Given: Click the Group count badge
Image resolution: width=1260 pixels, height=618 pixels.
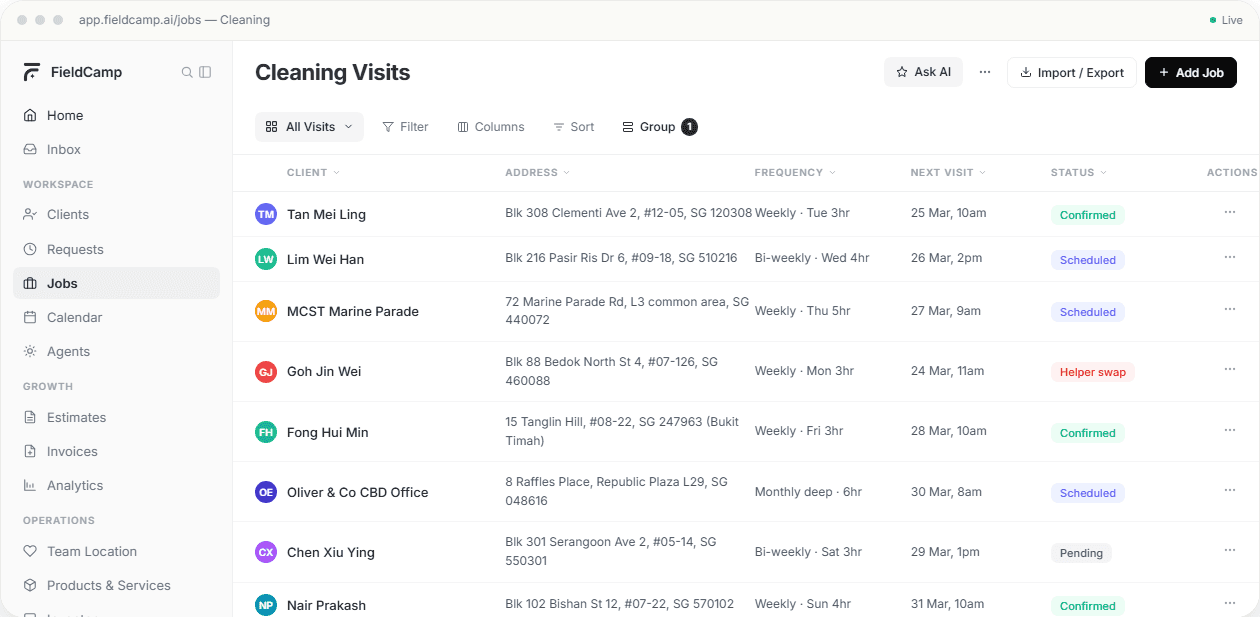Looking at the screenshot, I should 689,127.
